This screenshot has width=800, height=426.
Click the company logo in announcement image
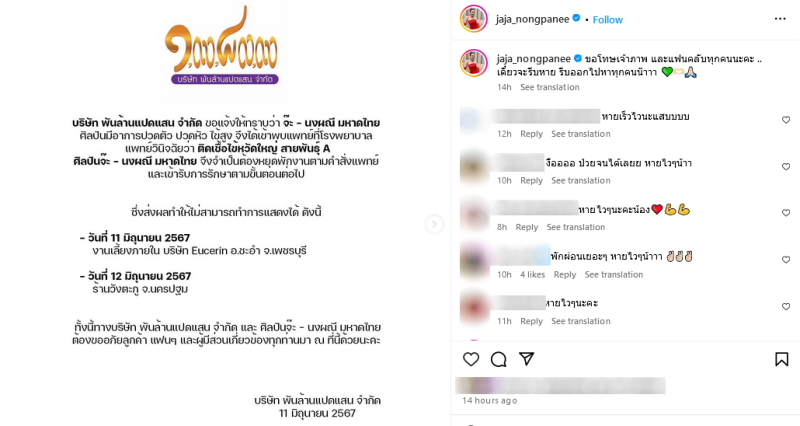tap(222, 46)
